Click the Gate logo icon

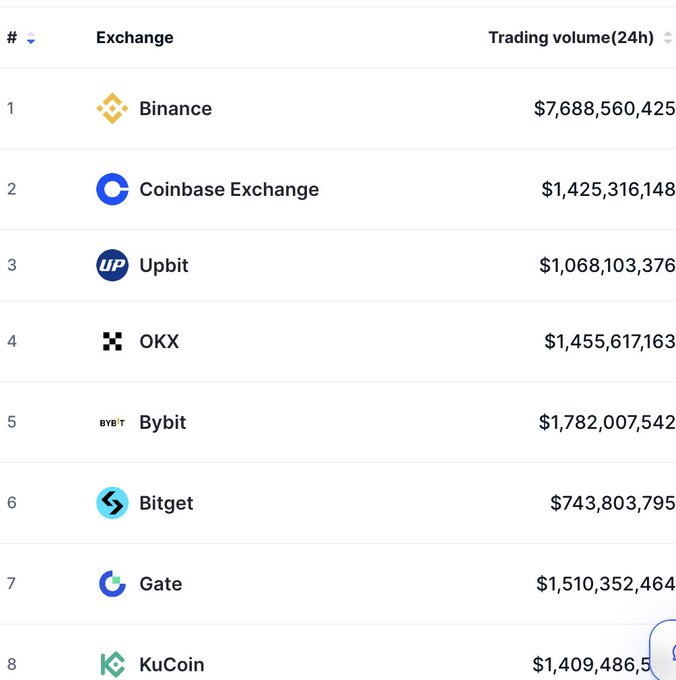(x=112, y=584)
